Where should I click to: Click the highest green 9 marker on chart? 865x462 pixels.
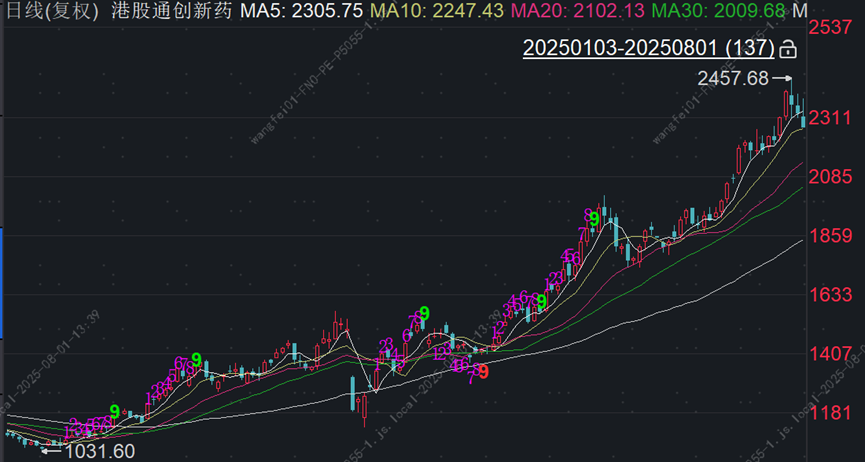[x=594, y=219]
